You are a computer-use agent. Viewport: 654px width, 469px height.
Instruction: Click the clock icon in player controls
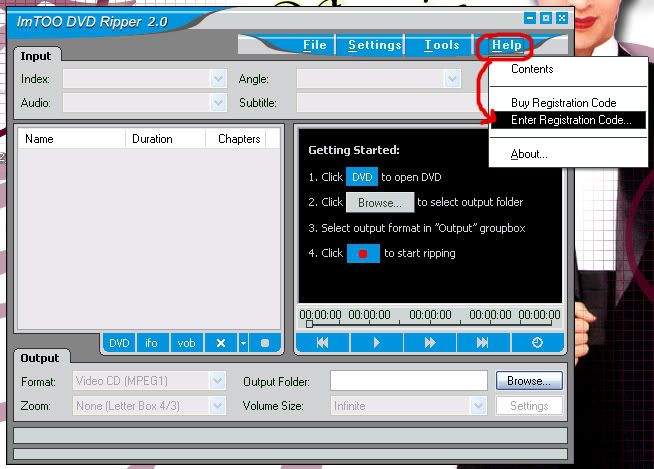click(x=537, y=343)
